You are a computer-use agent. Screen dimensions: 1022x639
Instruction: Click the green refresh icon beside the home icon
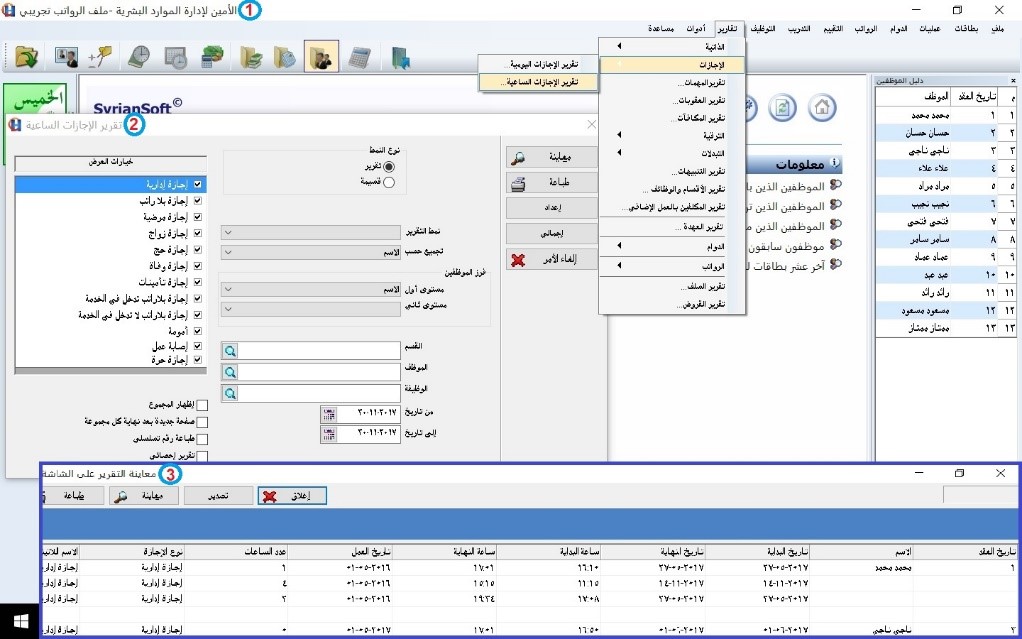tap(786, 107)
